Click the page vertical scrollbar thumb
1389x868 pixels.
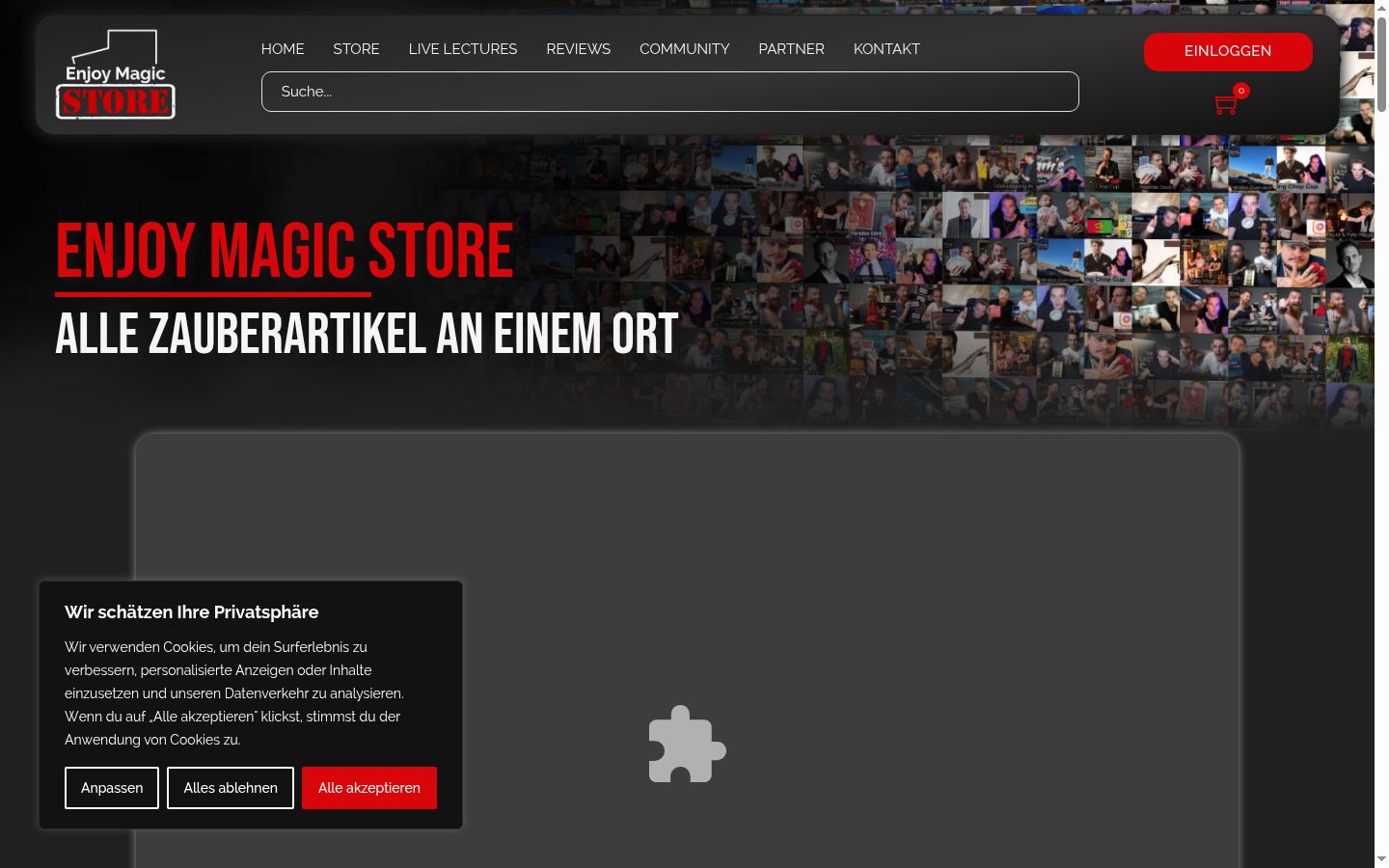(x=1381, y=63)
